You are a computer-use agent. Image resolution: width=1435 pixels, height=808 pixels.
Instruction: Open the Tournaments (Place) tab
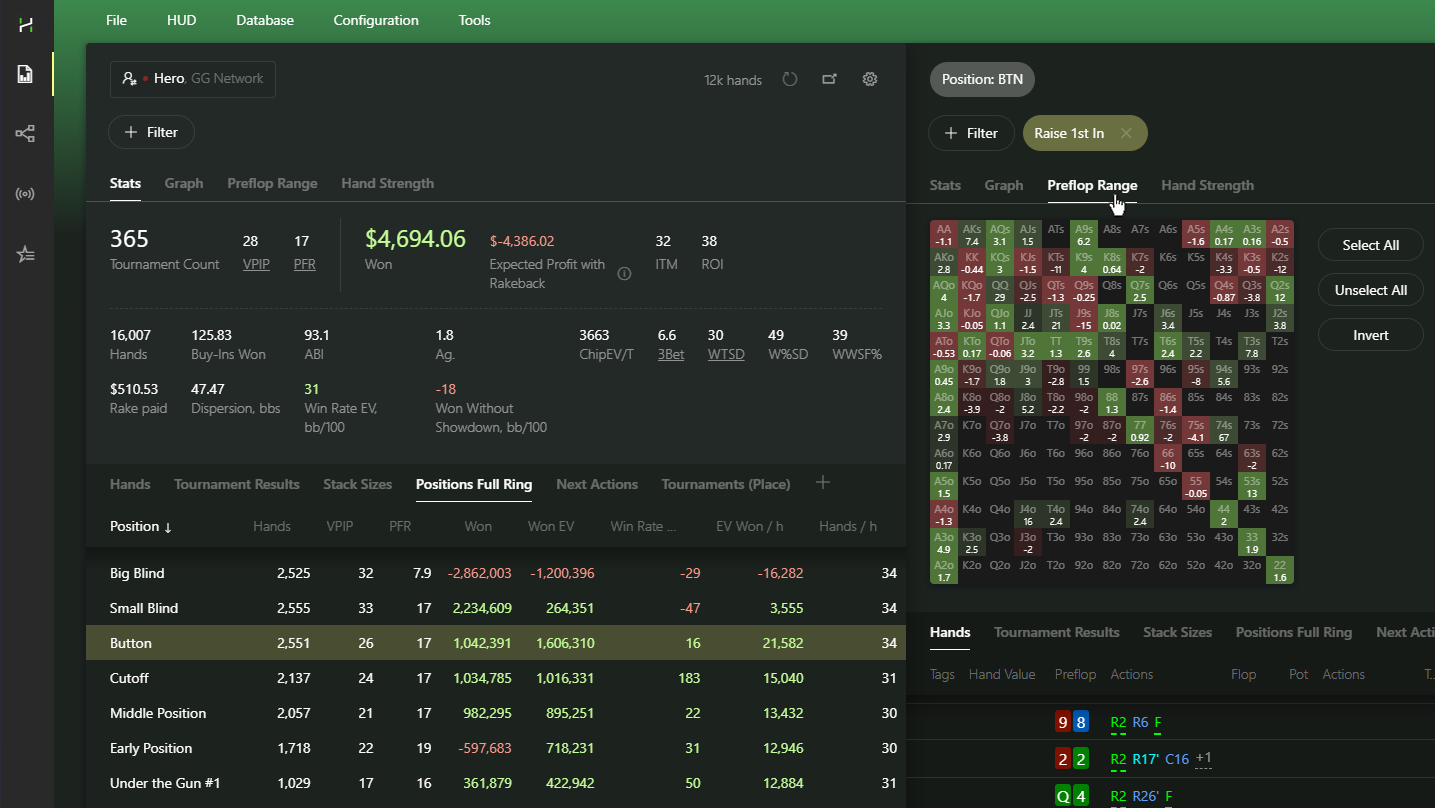[x=726, y=484]
